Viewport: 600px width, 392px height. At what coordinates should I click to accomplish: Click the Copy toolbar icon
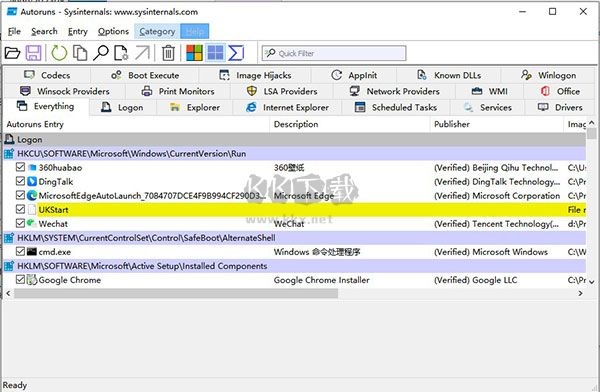[80, 53]
